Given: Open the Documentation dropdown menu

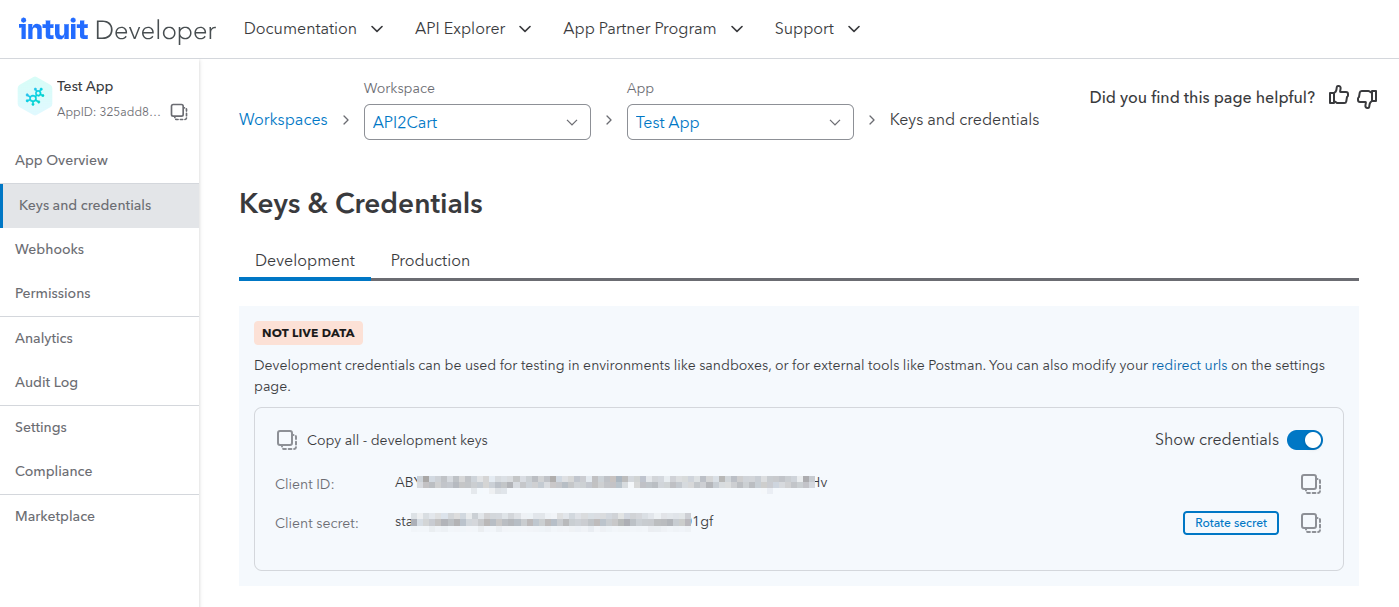Looking at the screenshot, I should pos(313,29).
